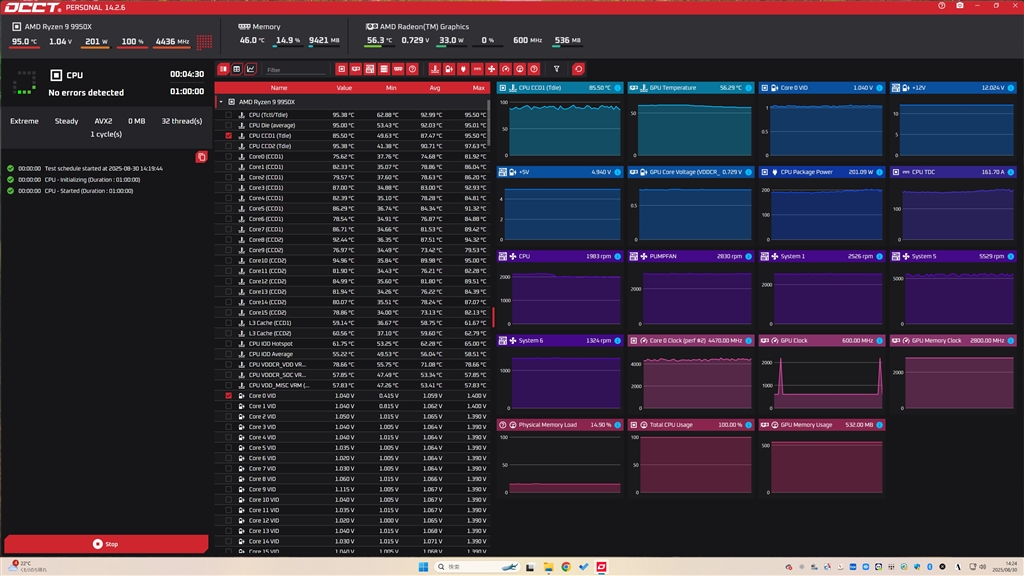
Task: Click panel icon on CPU TDC graph header
Action: [x=896, y=172]
